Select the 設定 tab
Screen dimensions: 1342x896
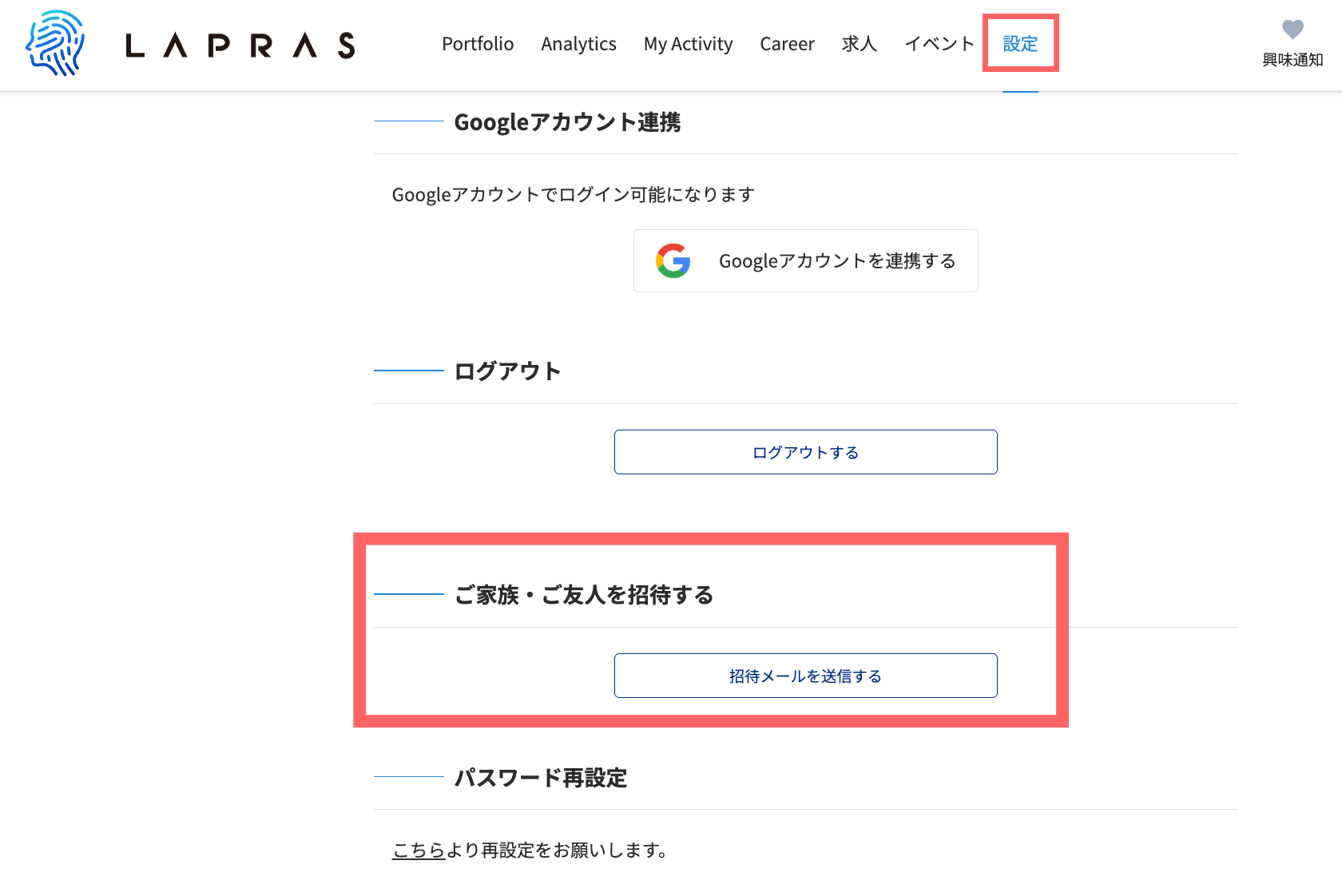[1020, 44]
